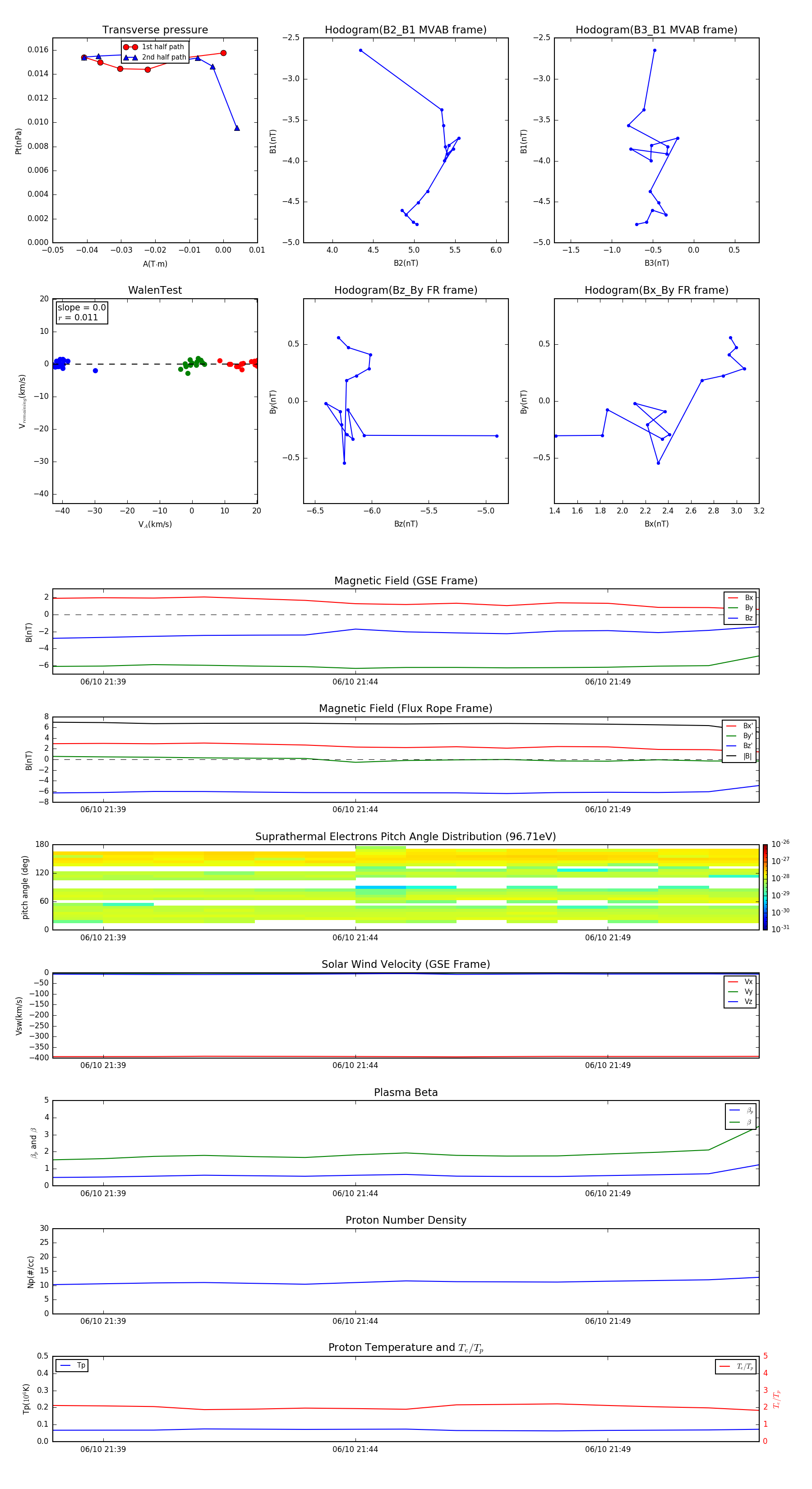This screenshot has height=1489, width=812.
Task: Click the 'Hodogram(Bx_By FR frame)' title
Action: (x=656, y=290)
